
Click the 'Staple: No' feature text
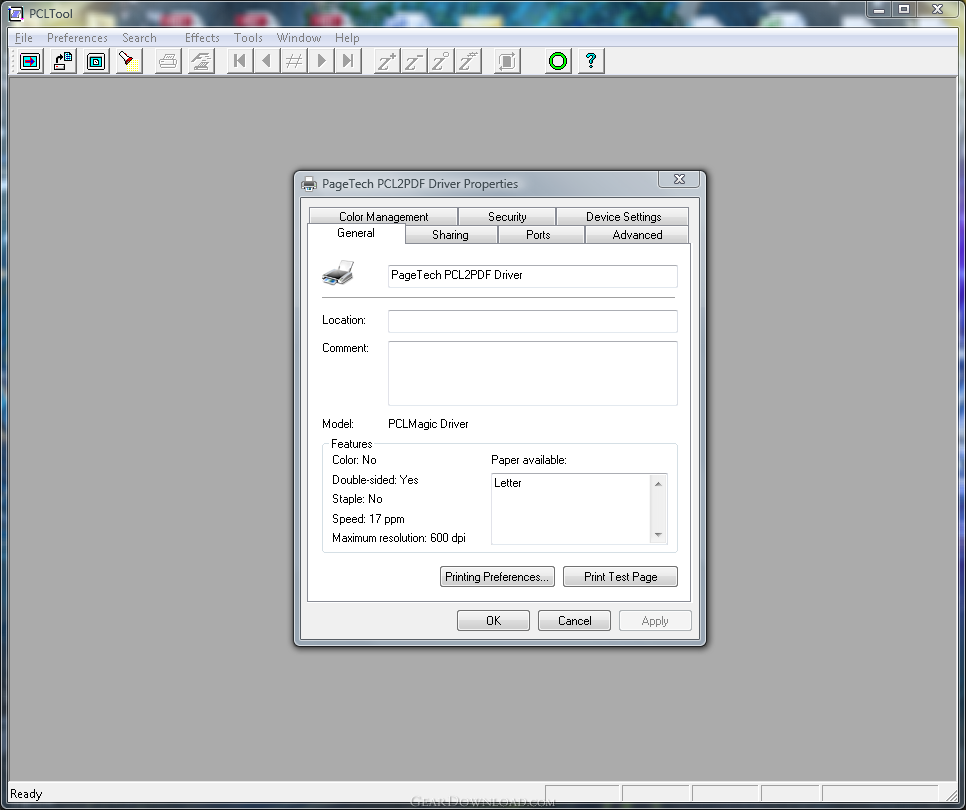point(357,499)
